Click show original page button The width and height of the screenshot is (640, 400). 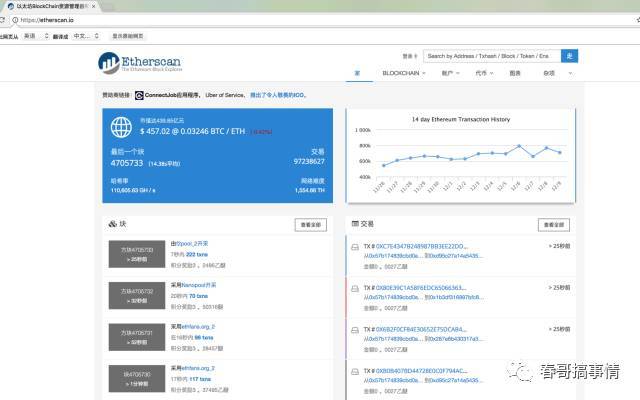[x=128, y=36]
